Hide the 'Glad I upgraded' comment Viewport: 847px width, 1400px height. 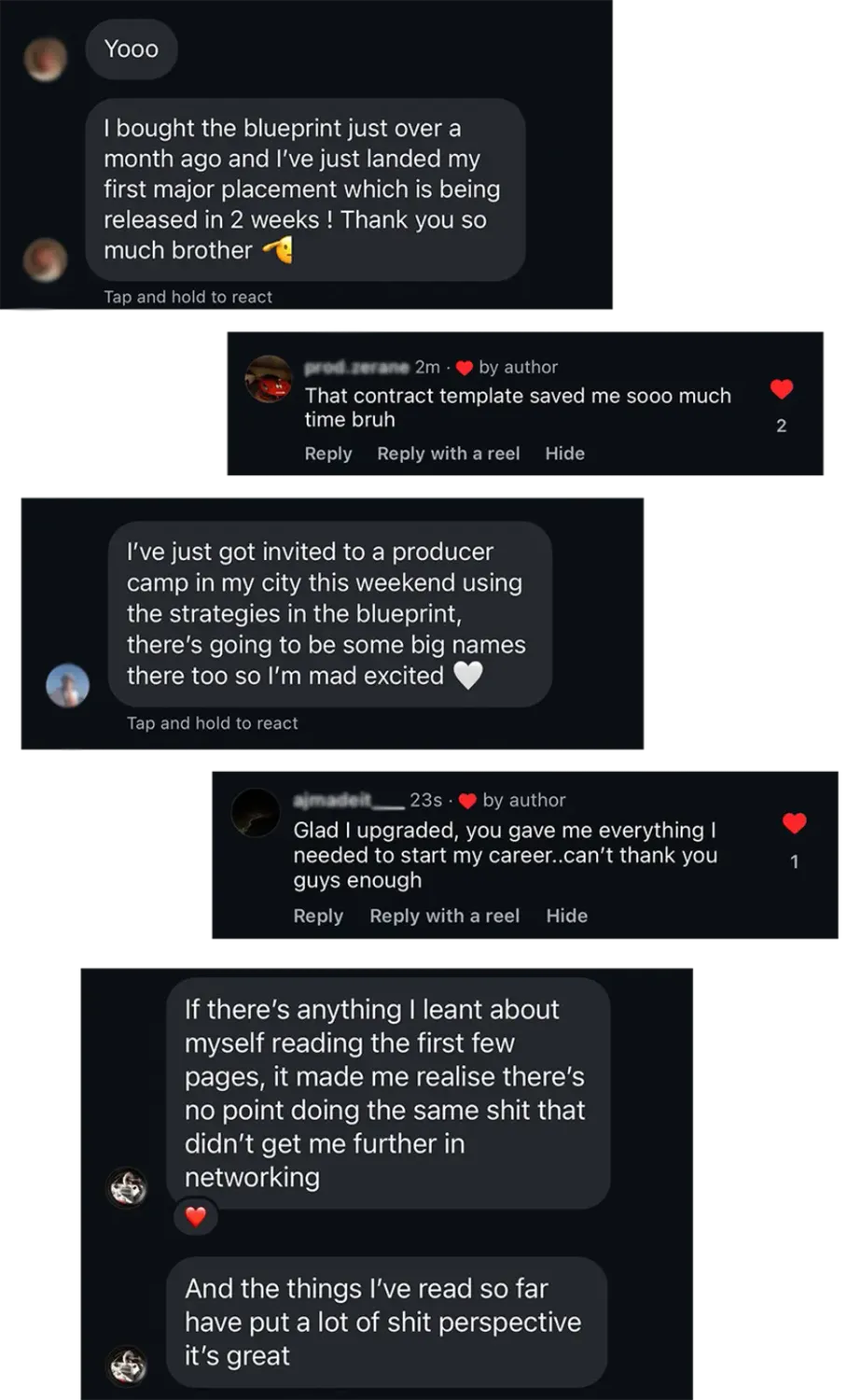tap(566, 916)
